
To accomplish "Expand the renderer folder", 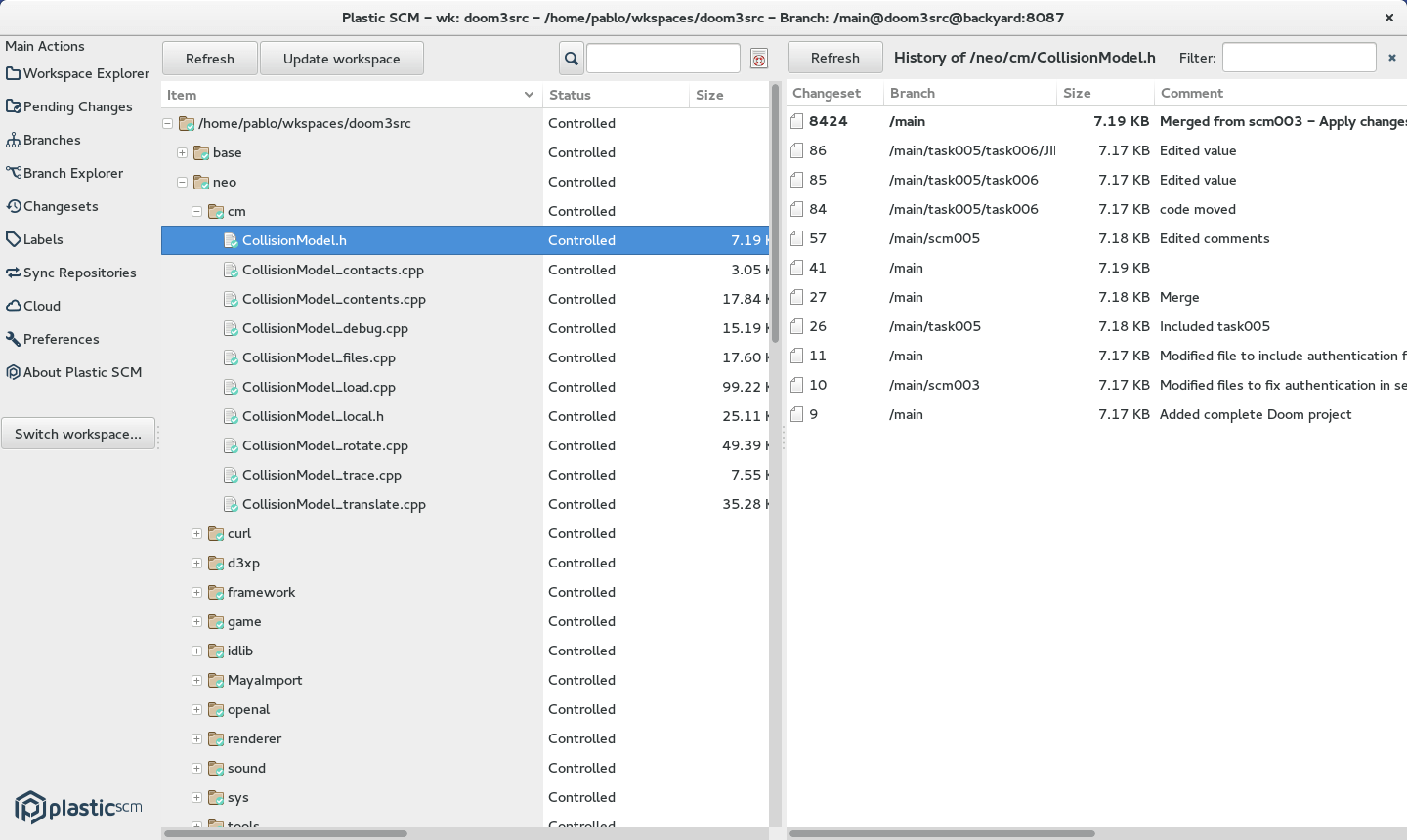I will point(196,739).
